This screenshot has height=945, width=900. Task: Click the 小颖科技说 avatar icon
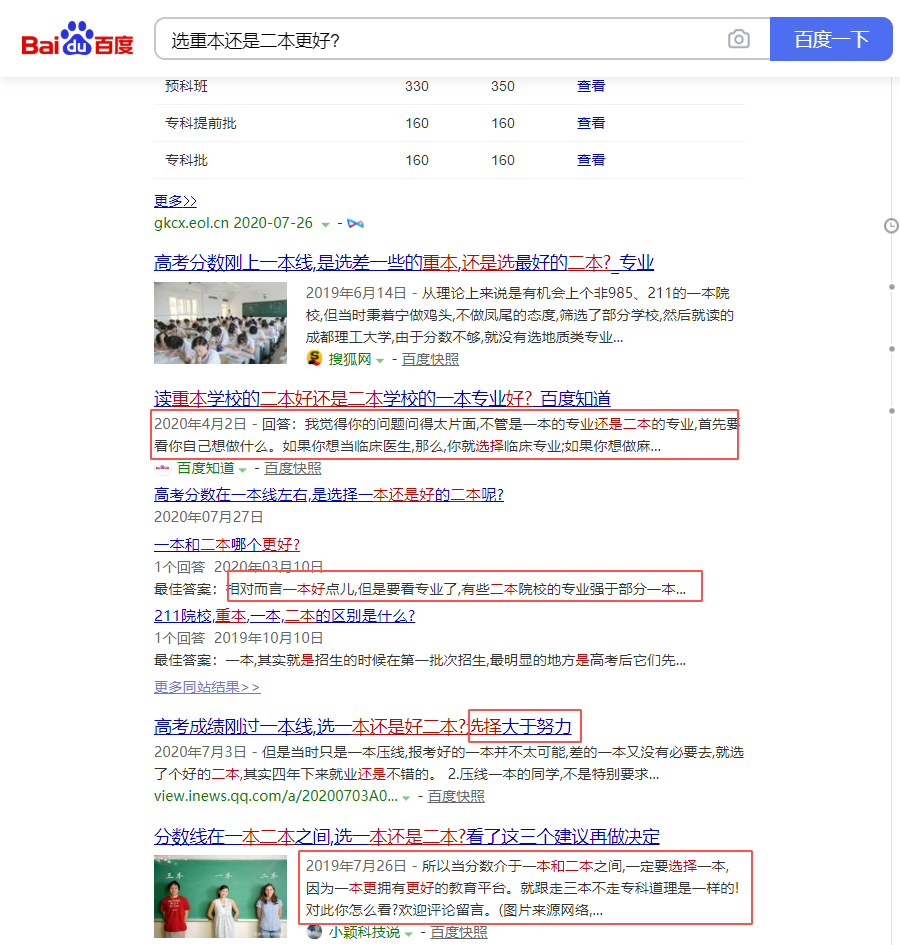click(315, 932)
